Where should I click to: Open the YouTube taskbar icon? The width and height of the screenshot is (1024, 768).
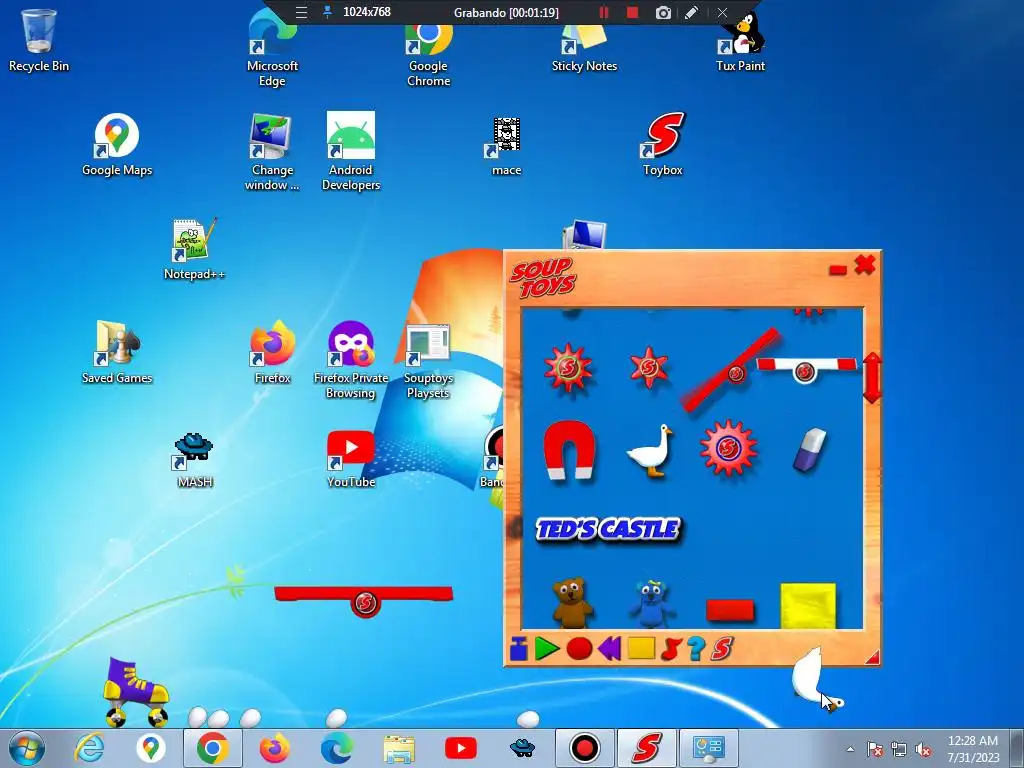pyautogui.click(x=460, y=748)
